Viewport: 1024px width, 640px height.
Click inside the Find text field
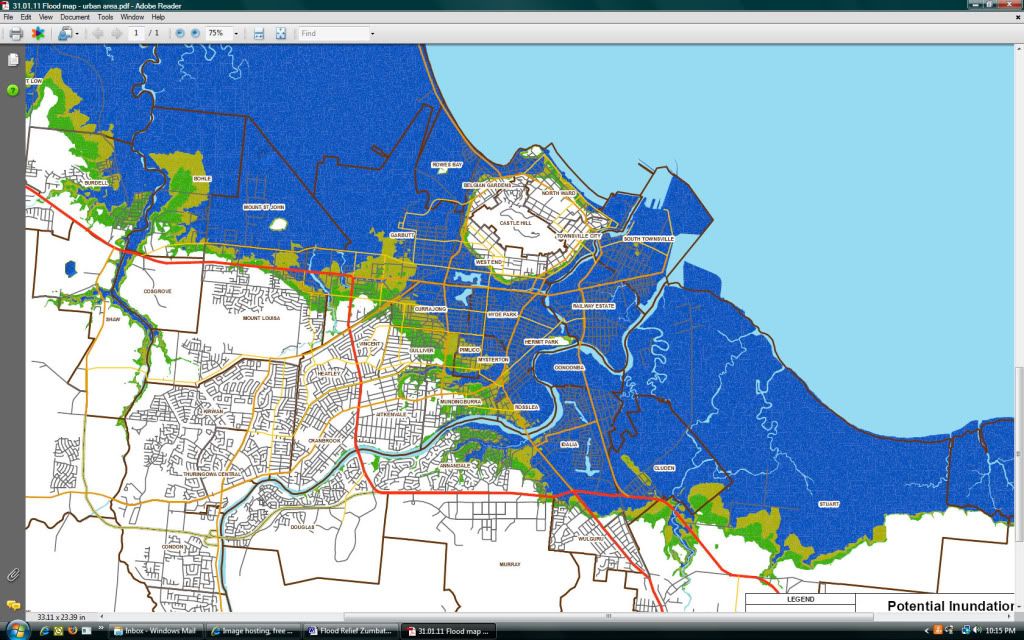(332, 33)
